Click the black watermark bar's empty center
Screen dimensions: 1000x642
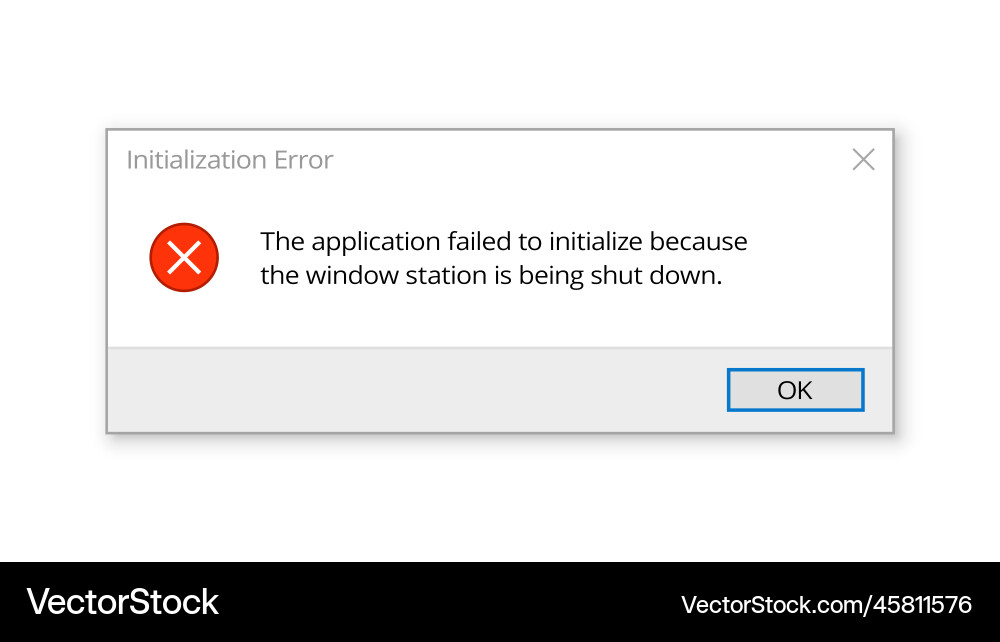(x=450, y=602)
